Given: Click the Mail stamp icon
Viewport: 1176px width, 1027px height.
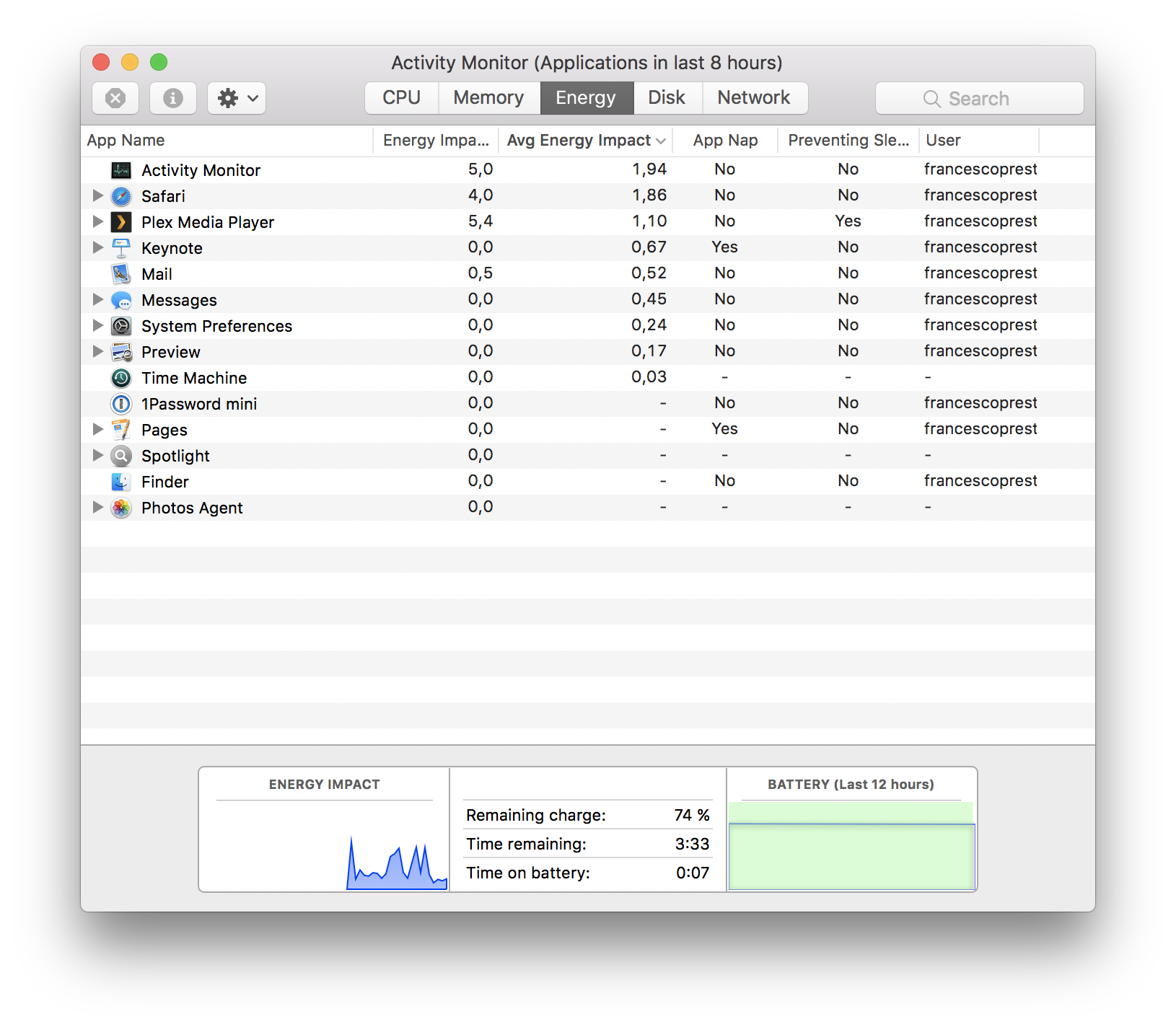Looking at the screenshot, I should pos(121,274).
